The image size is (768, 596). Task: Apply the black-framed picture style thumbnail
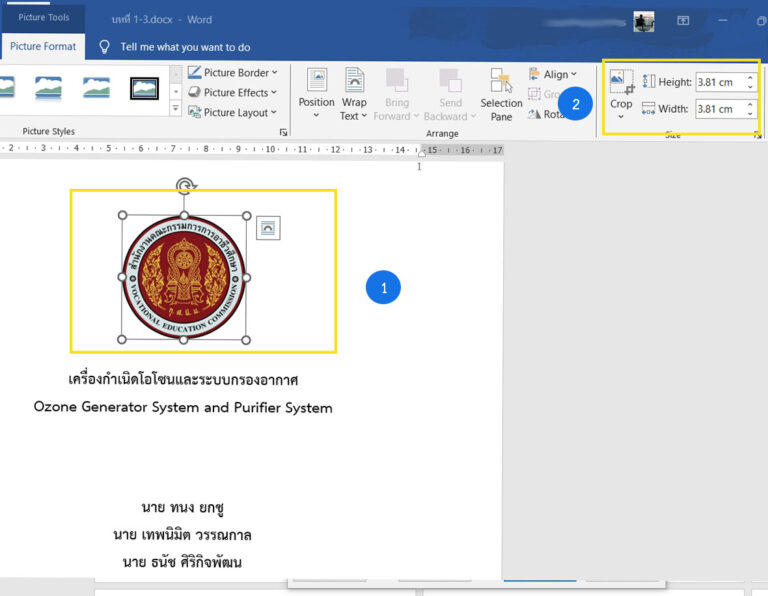[x=145, y=88]
